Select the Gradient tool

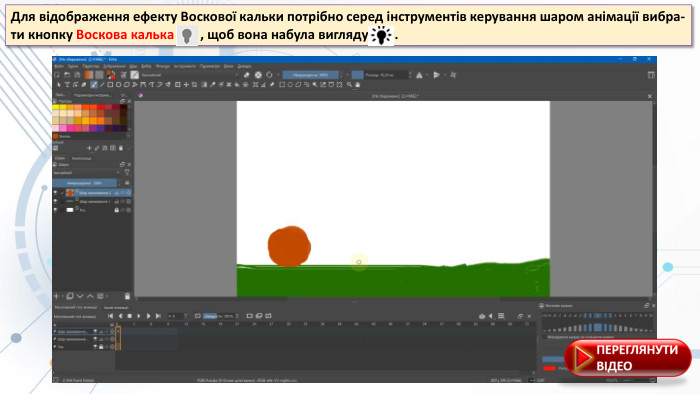pos(204,85)
